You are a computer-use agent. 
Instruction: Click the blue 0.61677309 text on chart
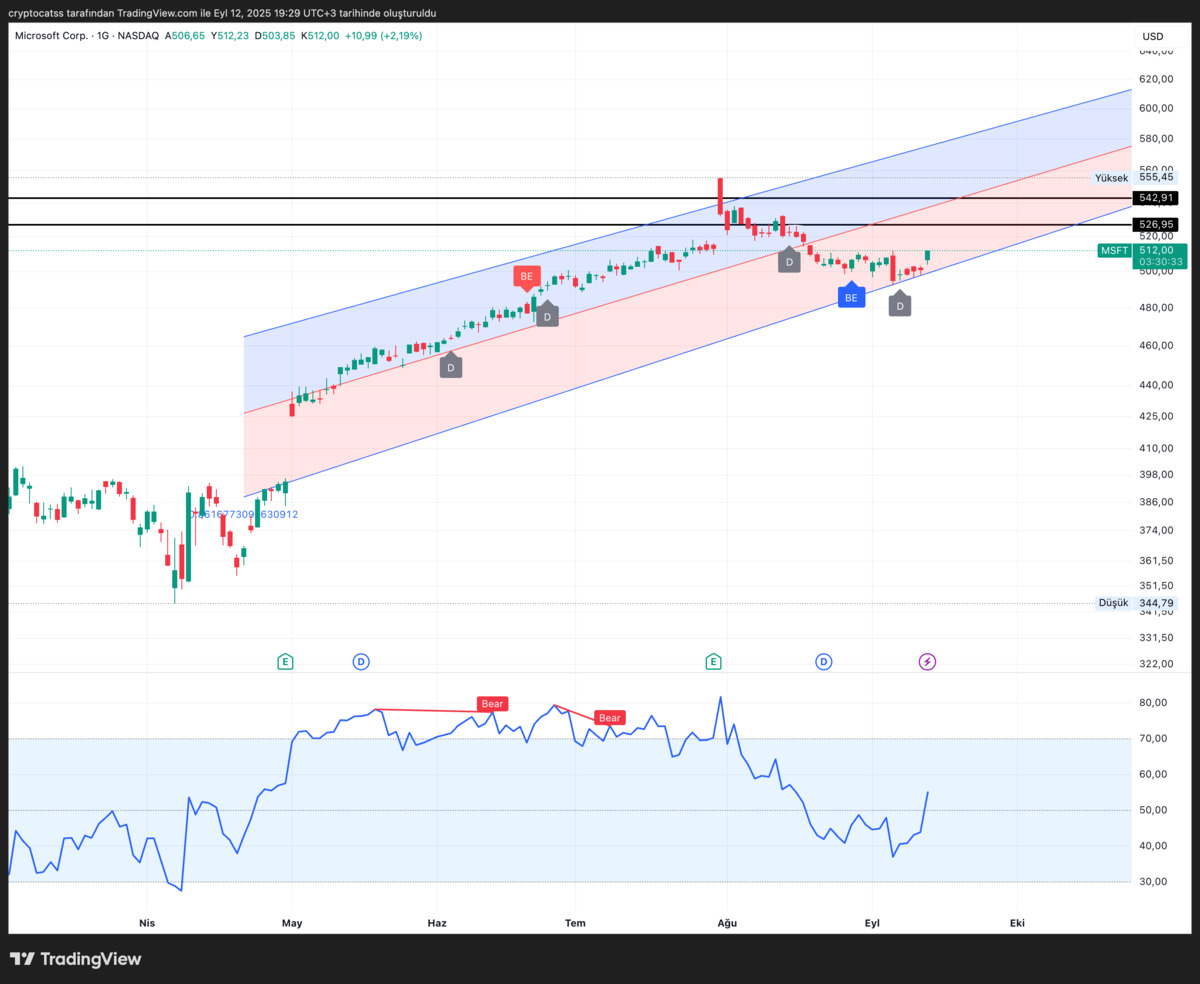pyautogui.click(x=246, y=514)
